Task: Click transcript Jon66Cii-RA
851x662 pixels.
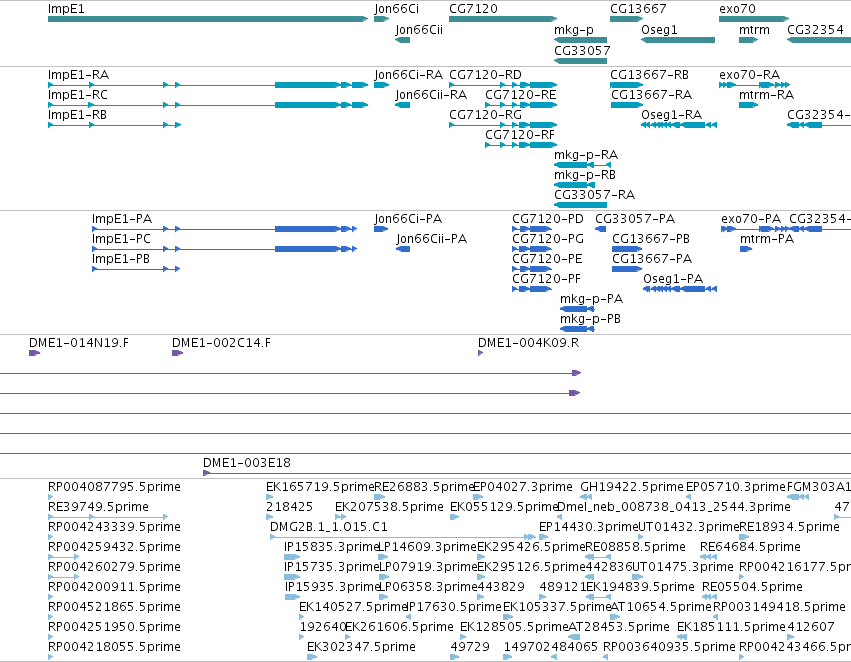Action: click(403, 105)
